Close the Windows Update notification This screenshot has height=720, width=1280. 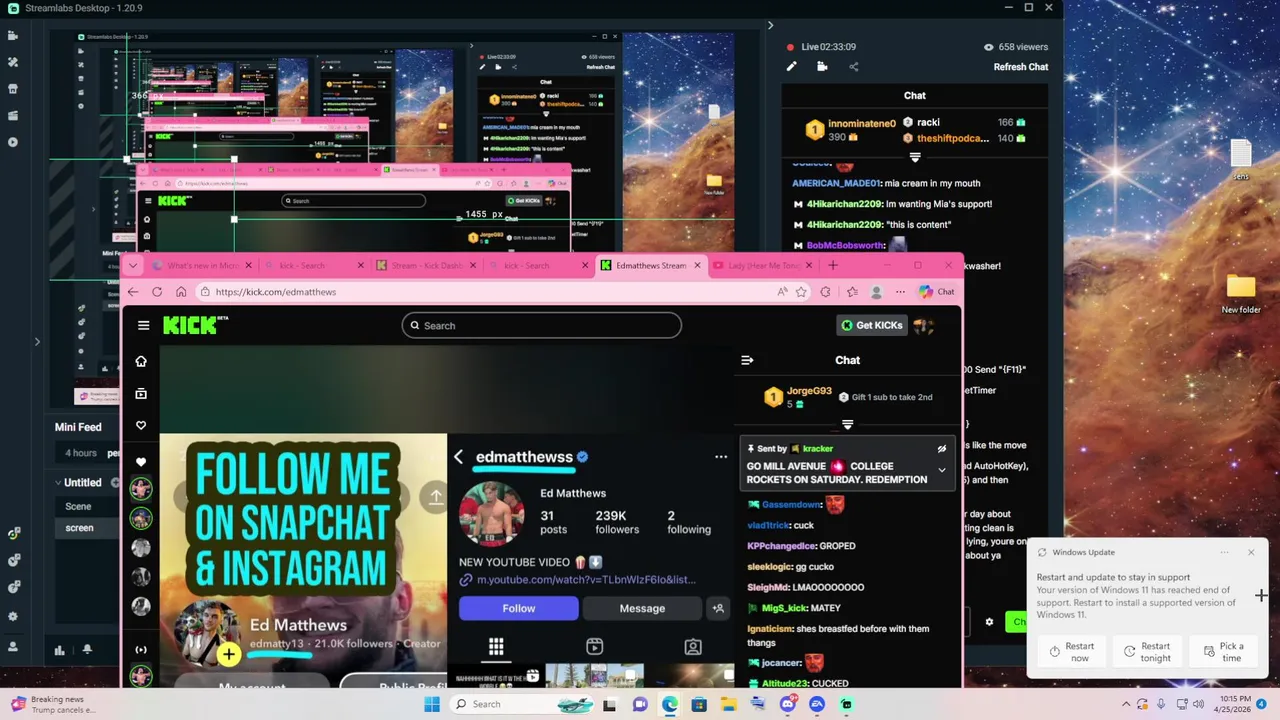pos(1250,552)
